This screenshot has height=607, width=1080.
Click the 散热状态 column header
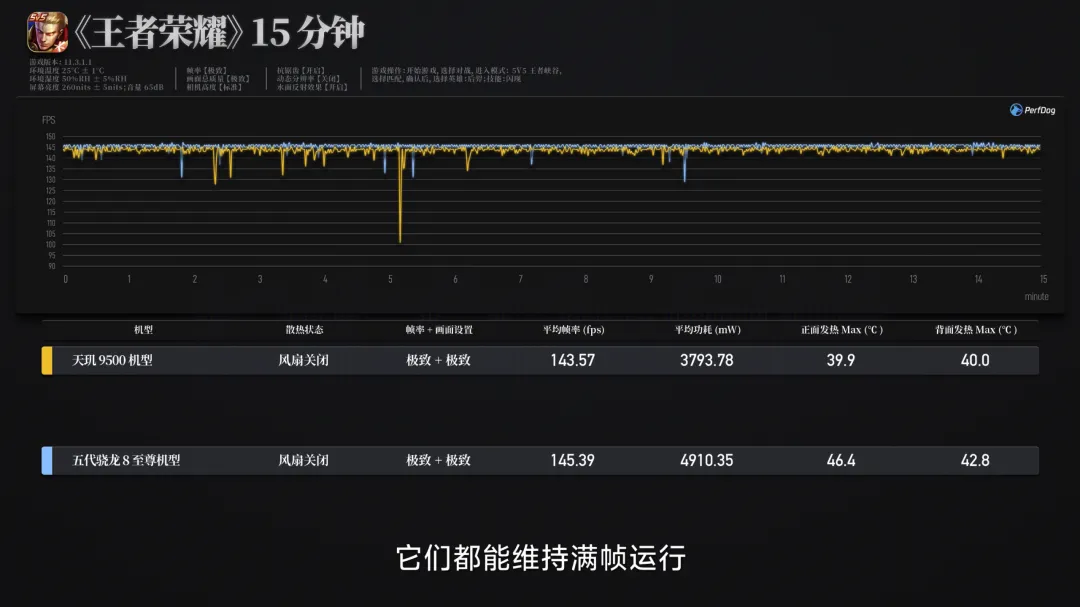click(x=304, y=330)
